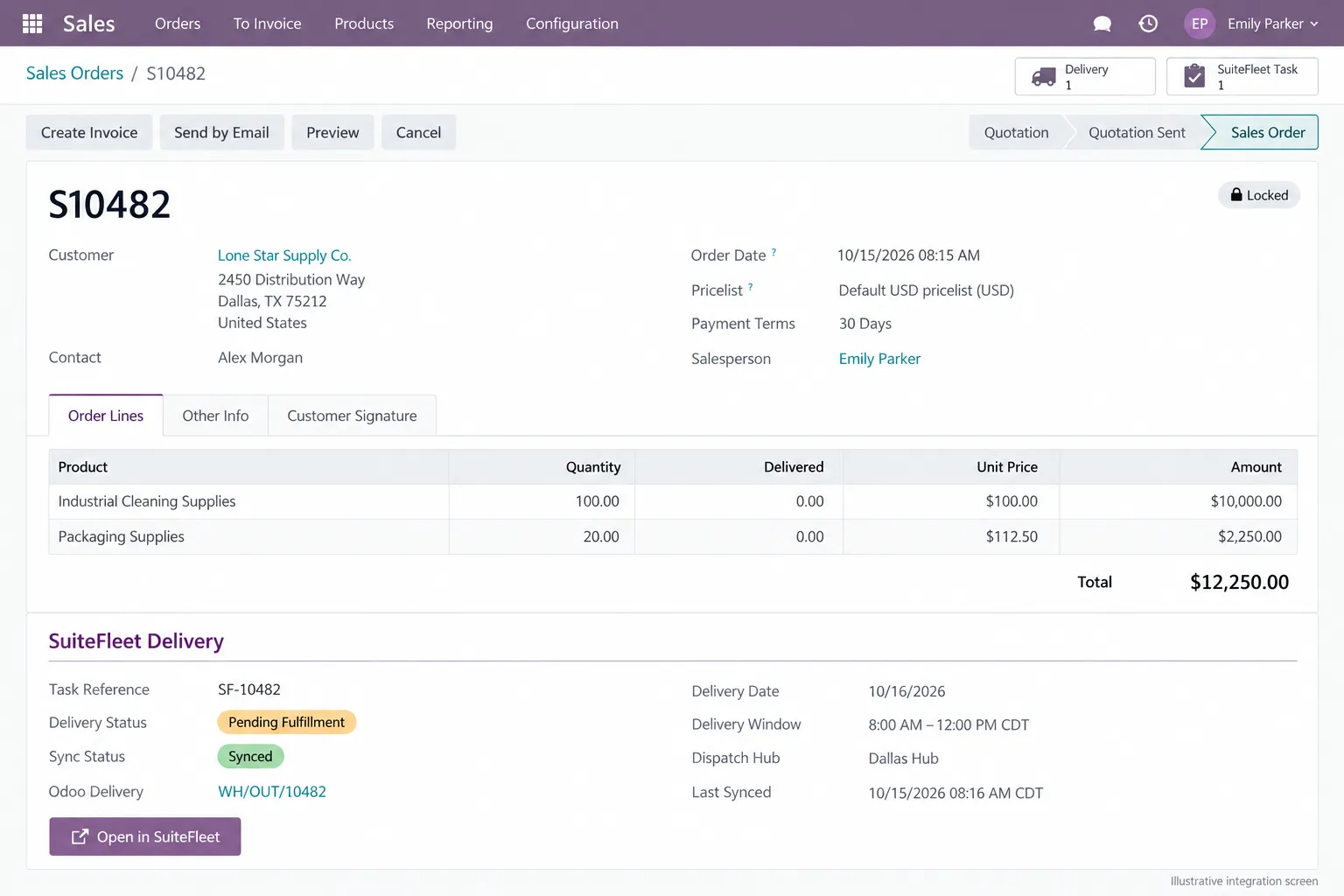
Task: Click the Packaging Supplies product row
Action: (673, 536)
